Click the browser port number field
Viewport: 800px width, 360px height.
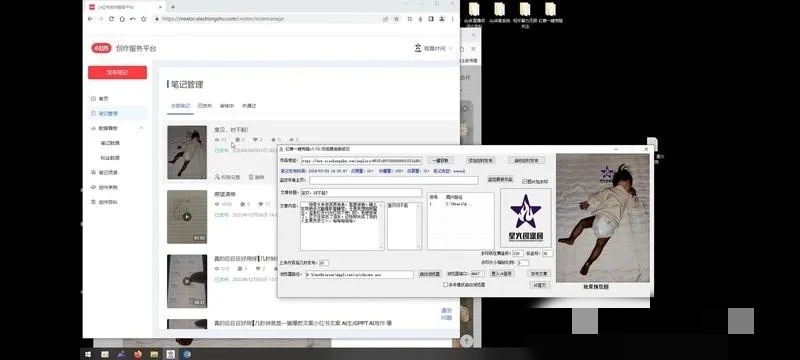coord(477,274)
